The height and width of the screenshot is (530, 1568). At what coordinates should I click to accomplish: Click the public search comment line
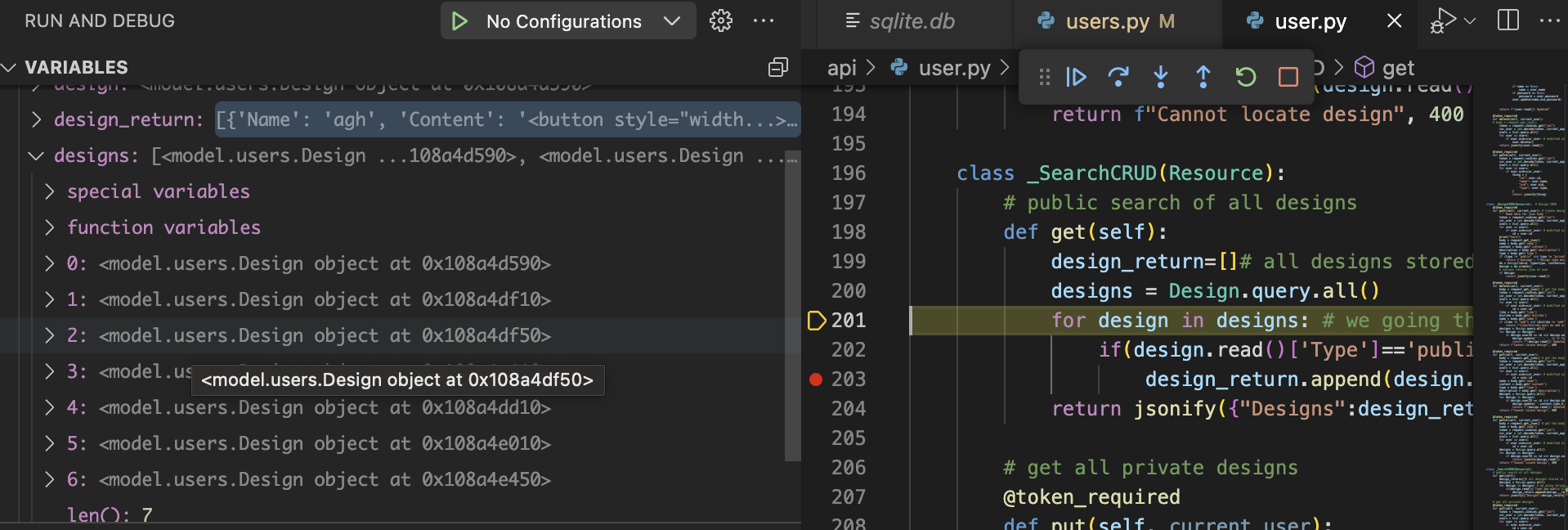pyautogui.click(x=1180, y=203)
